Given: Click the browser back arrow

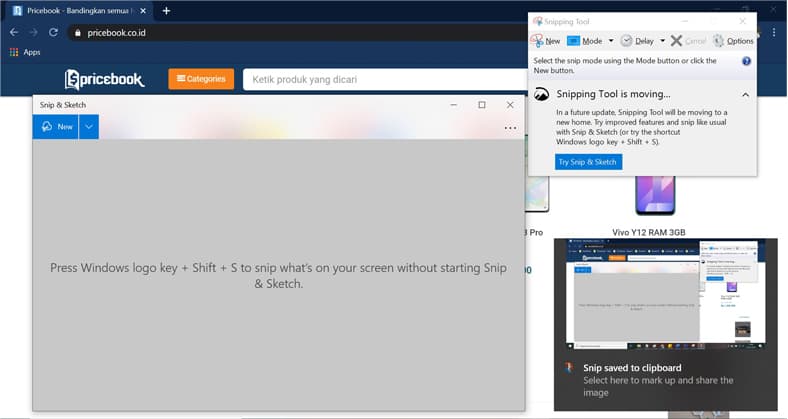Looking at the screenshot, I should [14, 33].
